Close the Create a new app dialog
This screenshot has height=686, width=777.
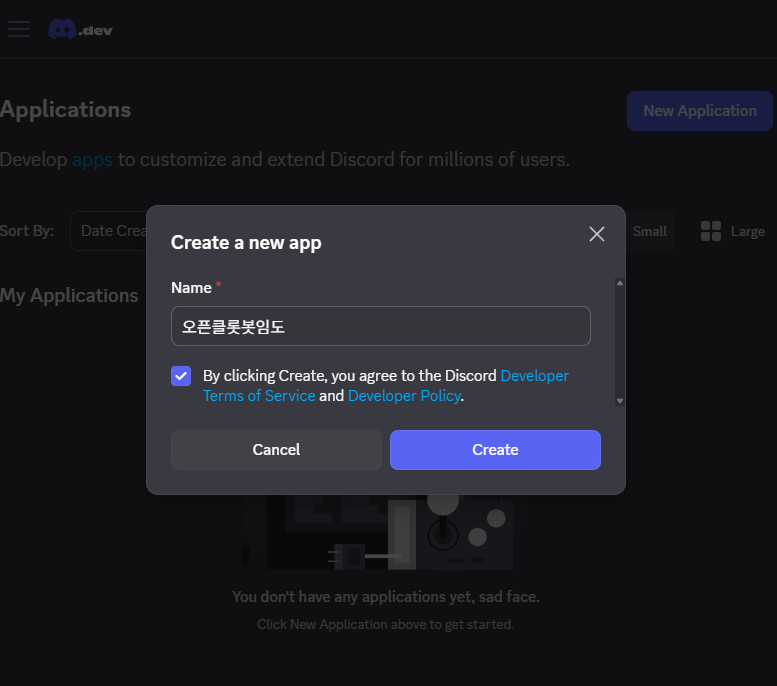[597, 234]
